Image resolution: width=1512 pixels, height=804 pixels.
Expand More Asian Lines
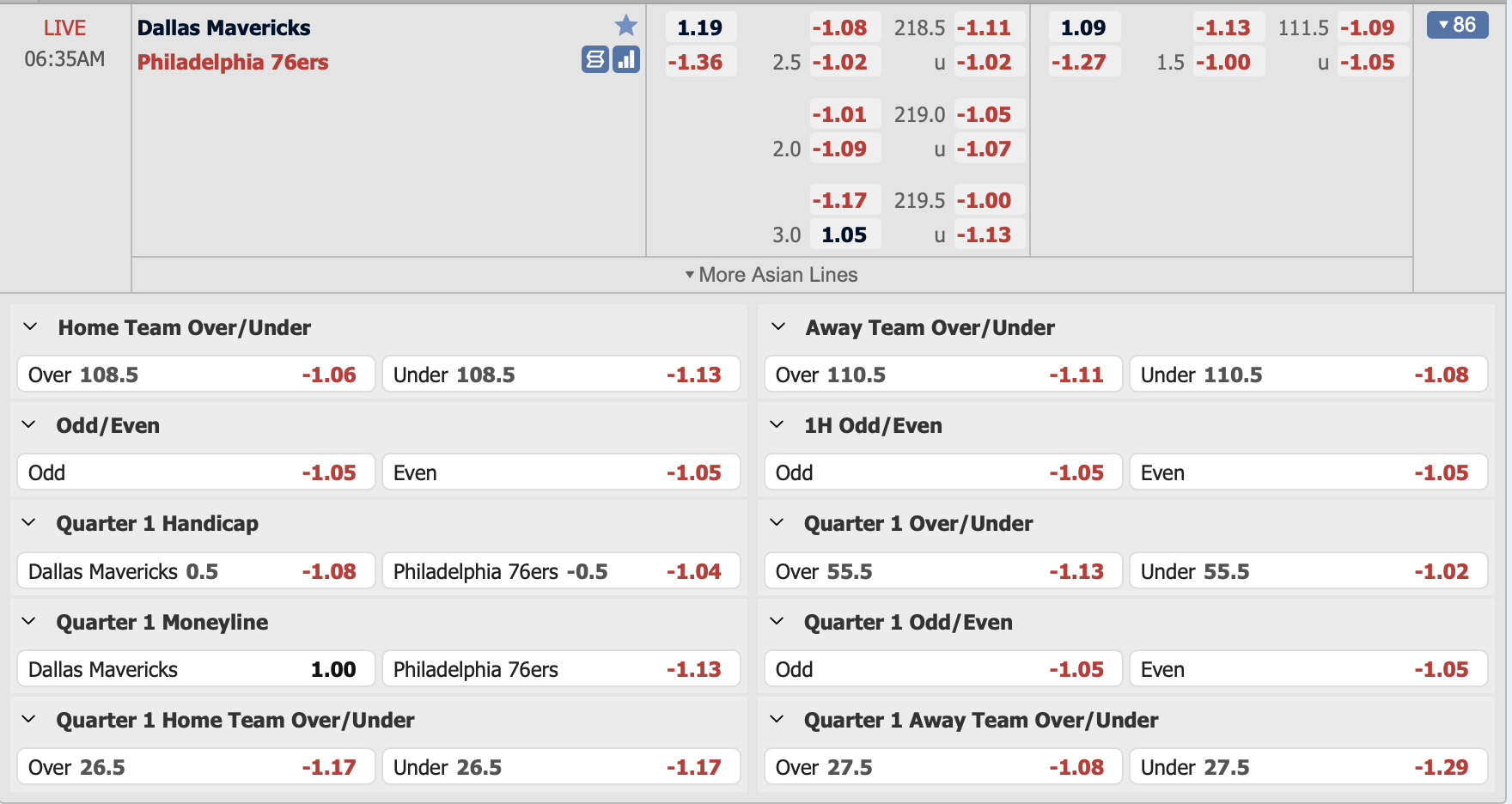coord(771,275)
